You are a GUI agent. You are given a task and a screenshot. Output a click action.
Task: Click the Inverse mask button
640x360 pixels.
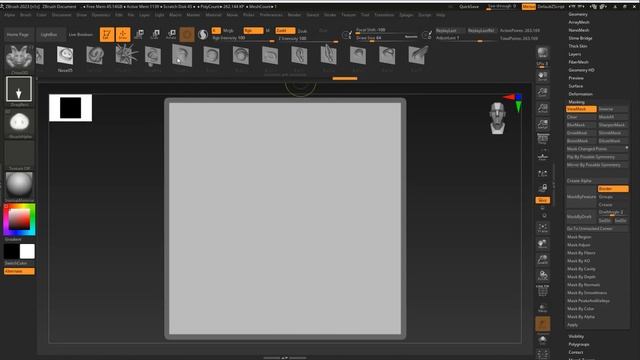click(x=613, y=109)
